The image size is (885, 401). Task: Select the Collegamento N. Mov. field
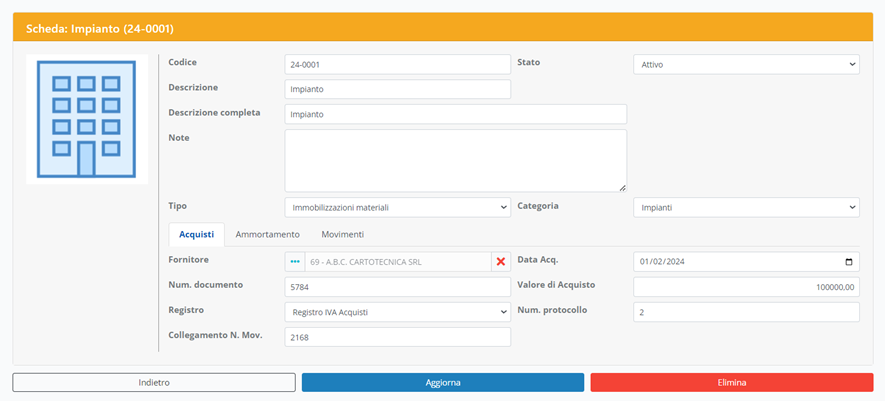397,337
